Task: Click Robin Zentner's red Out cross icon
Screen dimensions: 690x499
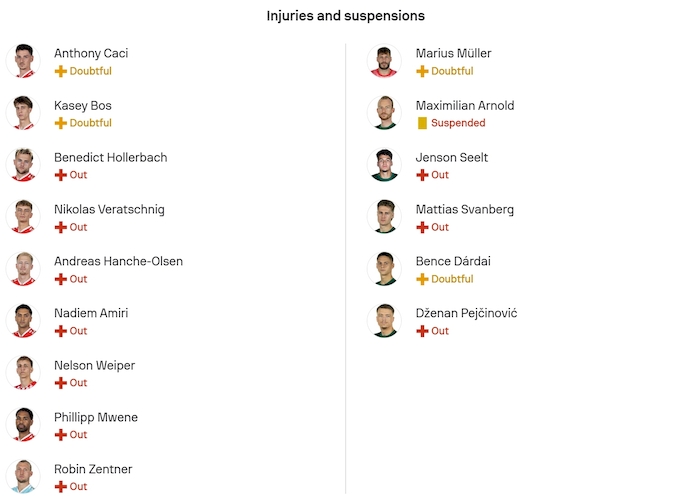Action: 61,487
